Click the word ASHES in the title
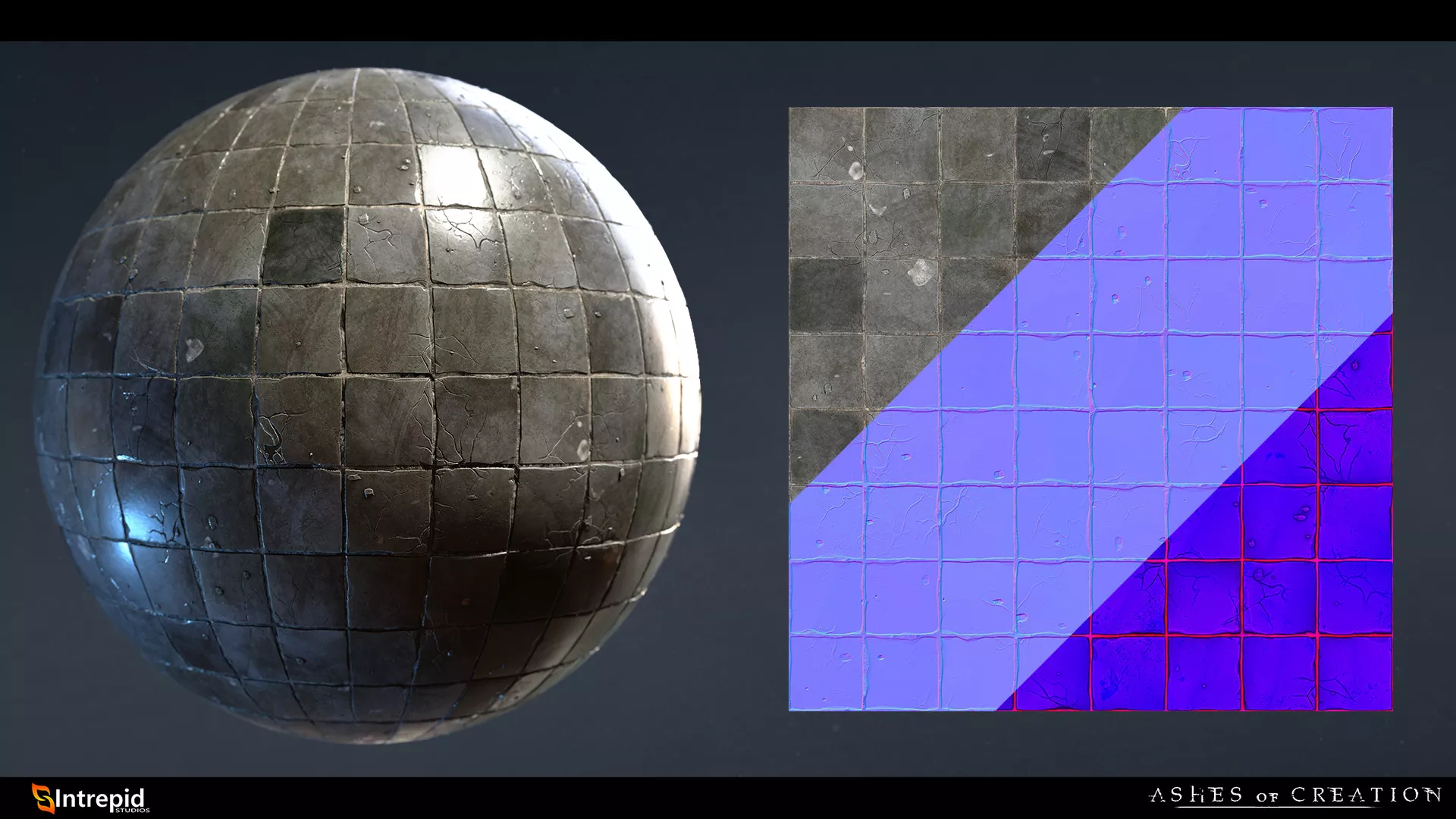 click(x=1197, y=795)
